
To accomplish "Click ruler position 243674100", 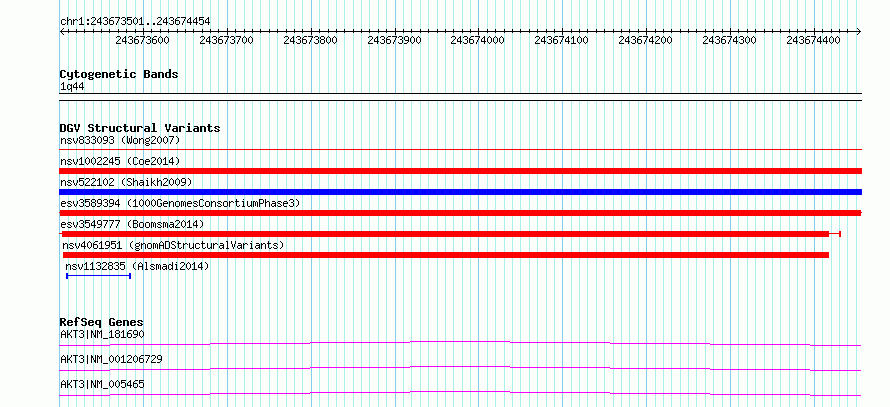I will coord(562,40).
